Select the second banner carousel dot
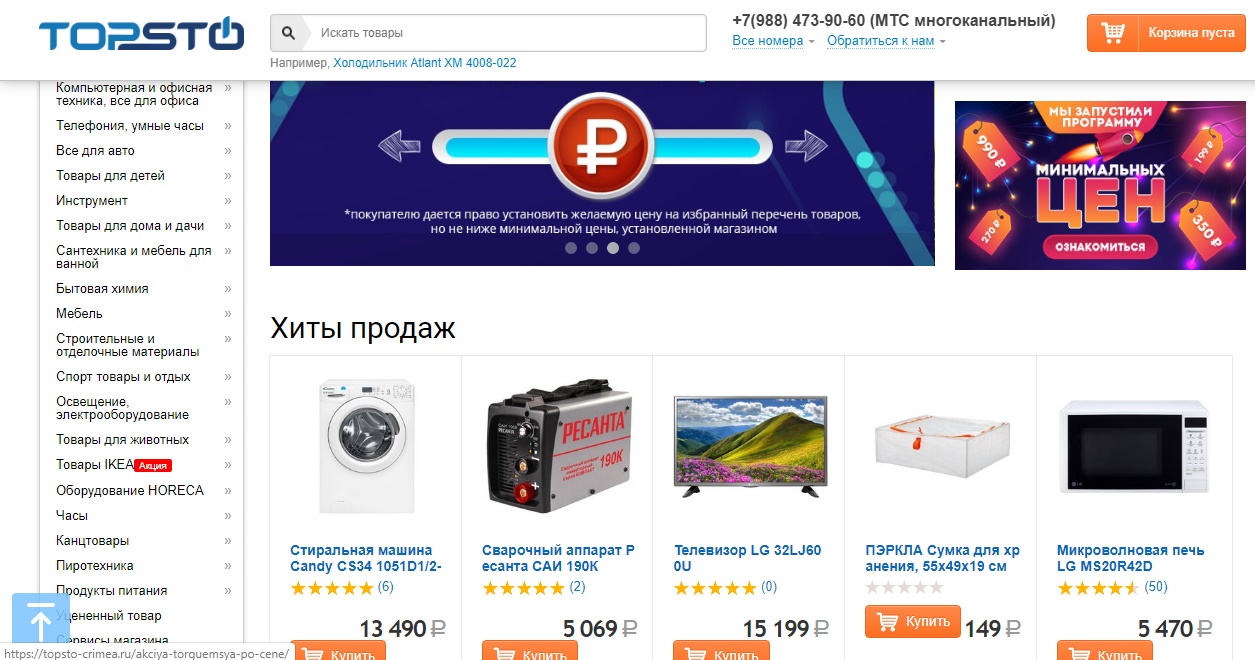 point(592,248)
